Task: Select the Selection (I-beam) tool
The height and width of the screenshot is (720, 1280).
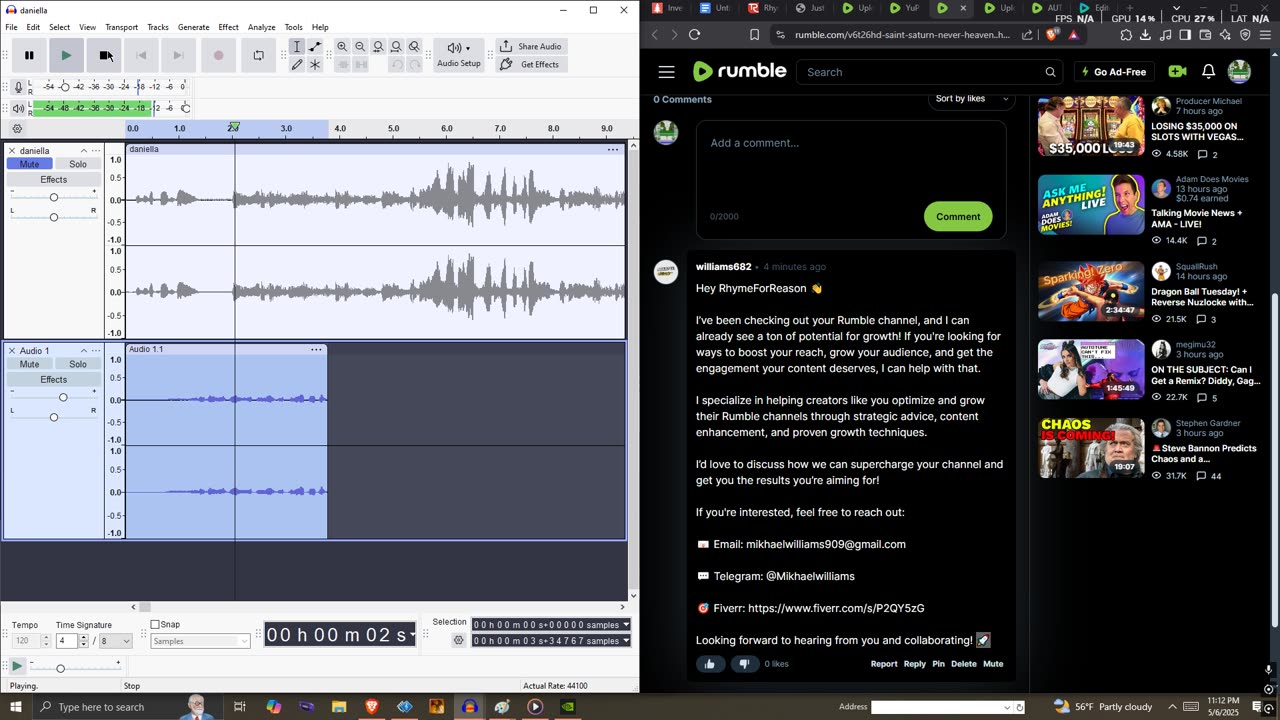Action: point(297,47)
